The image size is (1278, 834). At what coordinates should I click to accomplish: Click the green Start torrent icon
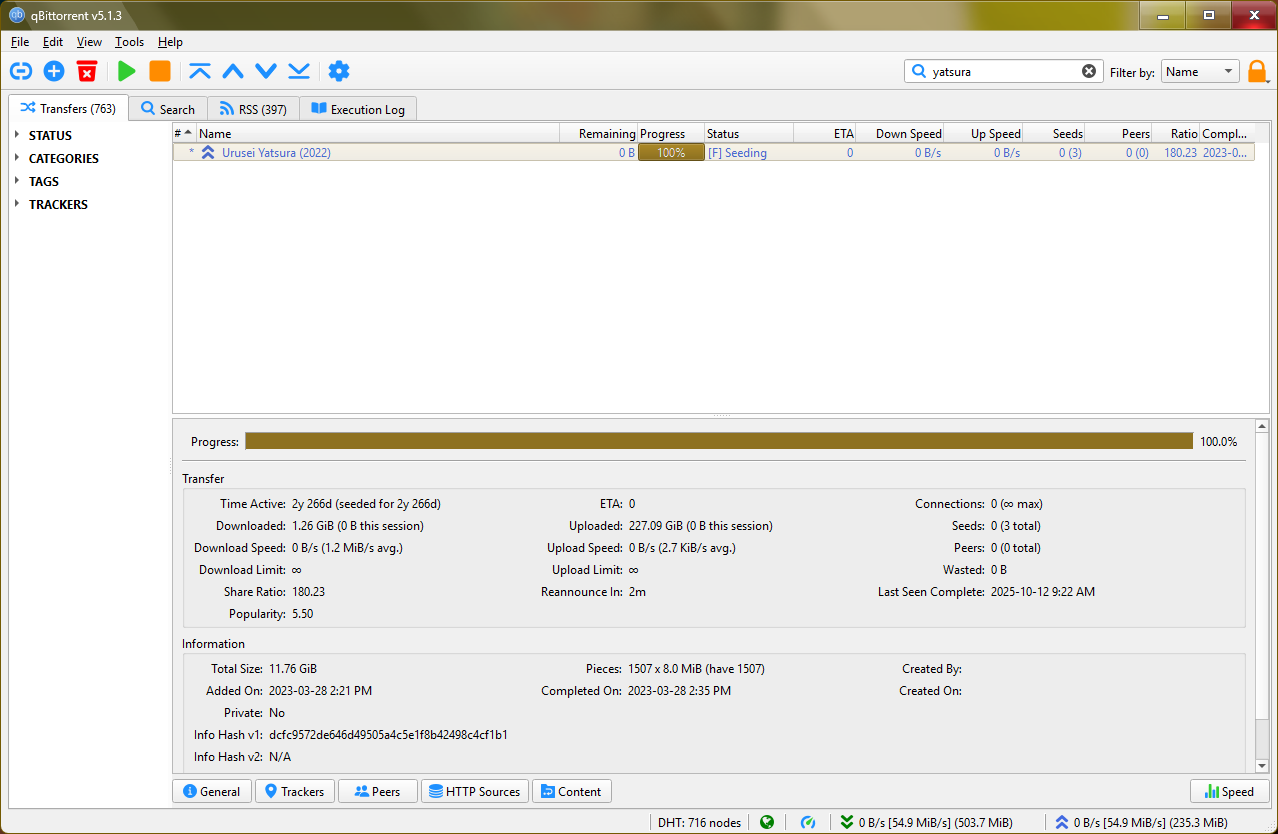click(x=126, y=71)
